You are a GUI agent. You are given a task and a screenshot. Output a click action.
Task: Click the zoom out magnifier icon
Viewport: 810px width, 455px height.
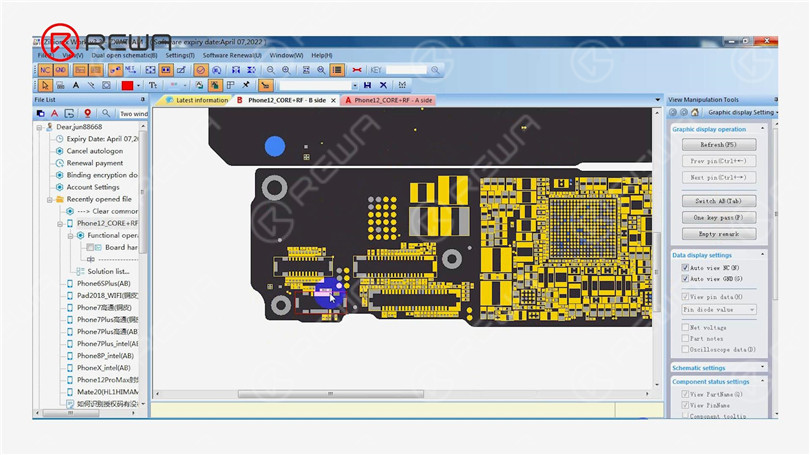271,70
